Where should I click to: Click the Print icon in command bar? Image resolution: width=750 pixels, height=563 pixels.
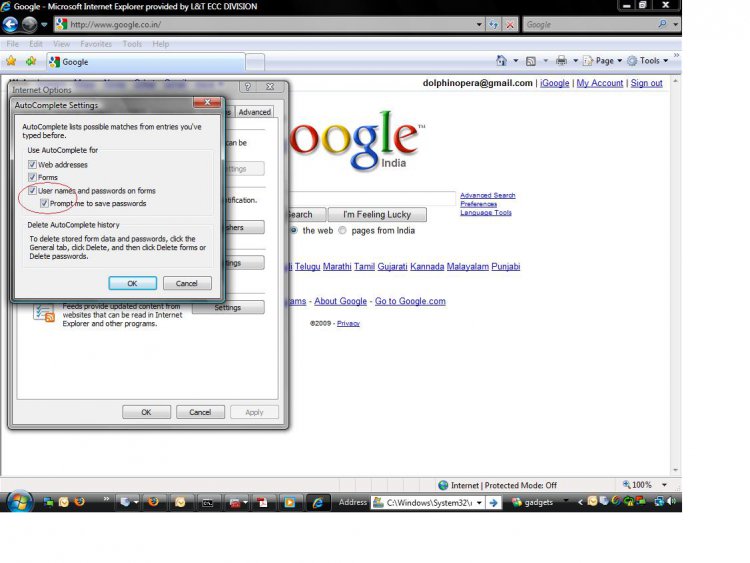tap(562, 61)
